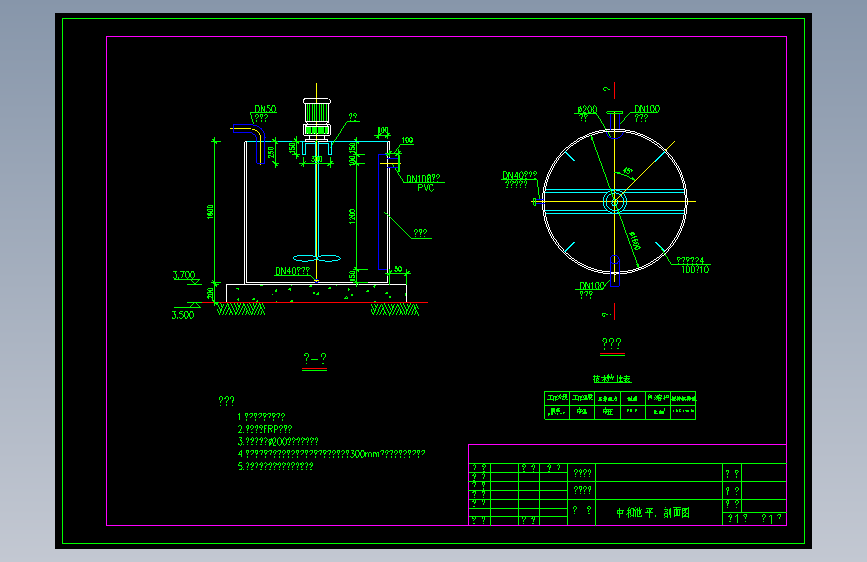Click the 45 degree angle label
Image resolution: width=867 pixels, height=562 pixels.
628,171
